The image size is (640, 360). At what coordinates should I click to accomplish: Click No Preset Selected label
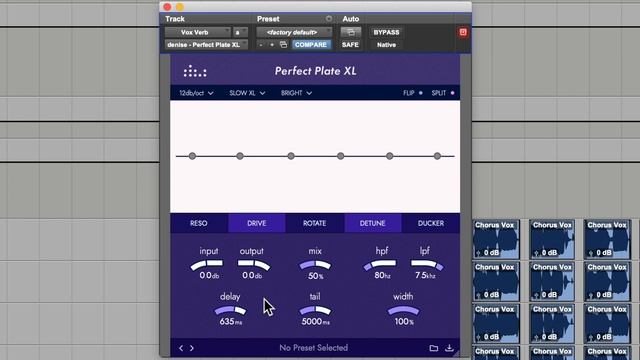point(313,348)
